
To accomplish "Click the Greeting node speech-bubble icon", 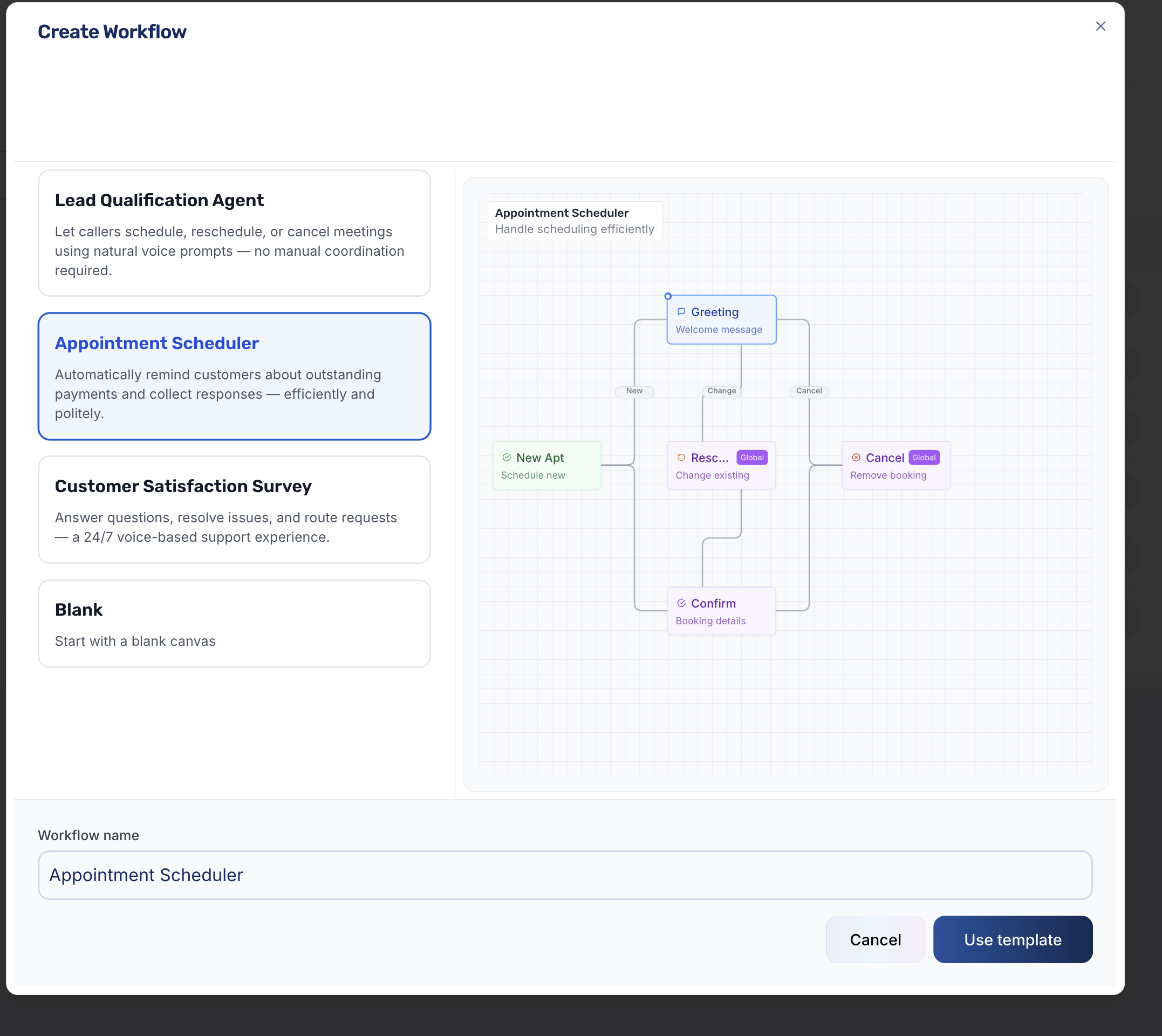I will pyautogui.click(x=681, y=312).
